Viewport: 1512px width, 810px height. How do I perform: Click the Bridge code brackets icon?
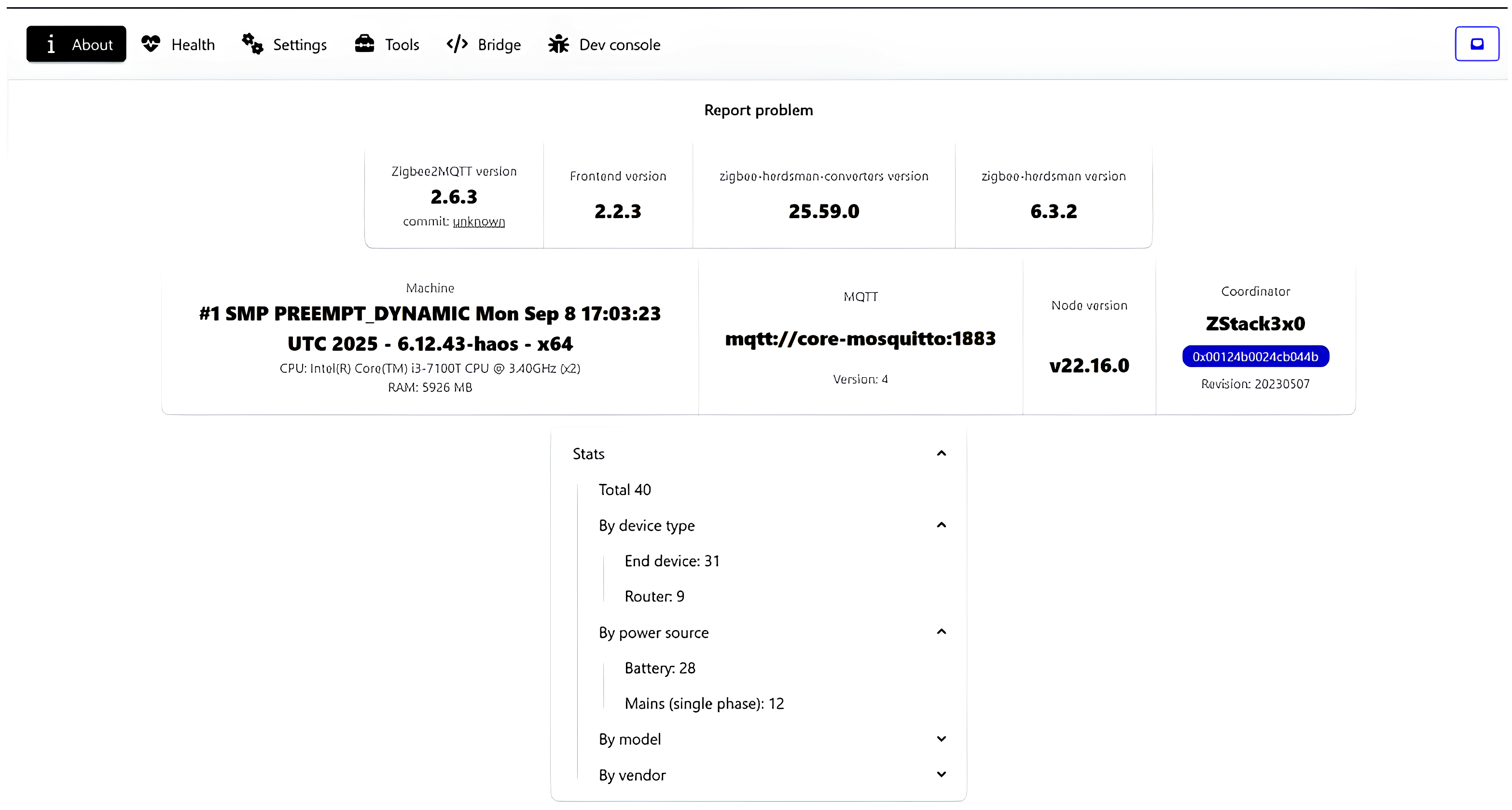457,44
